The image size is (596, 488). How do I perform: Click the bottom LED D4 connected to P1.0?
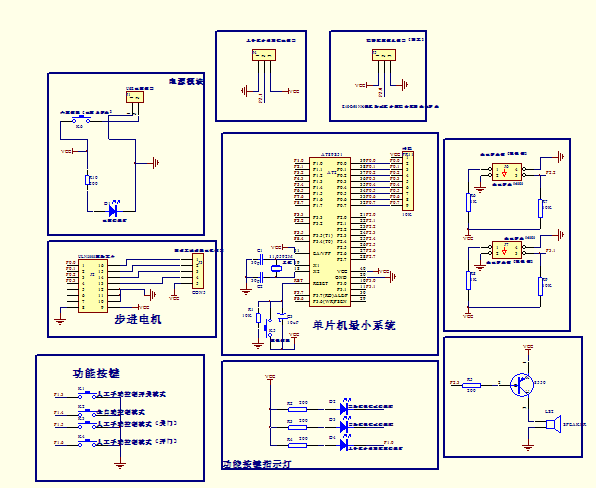(x=344, y=445)
